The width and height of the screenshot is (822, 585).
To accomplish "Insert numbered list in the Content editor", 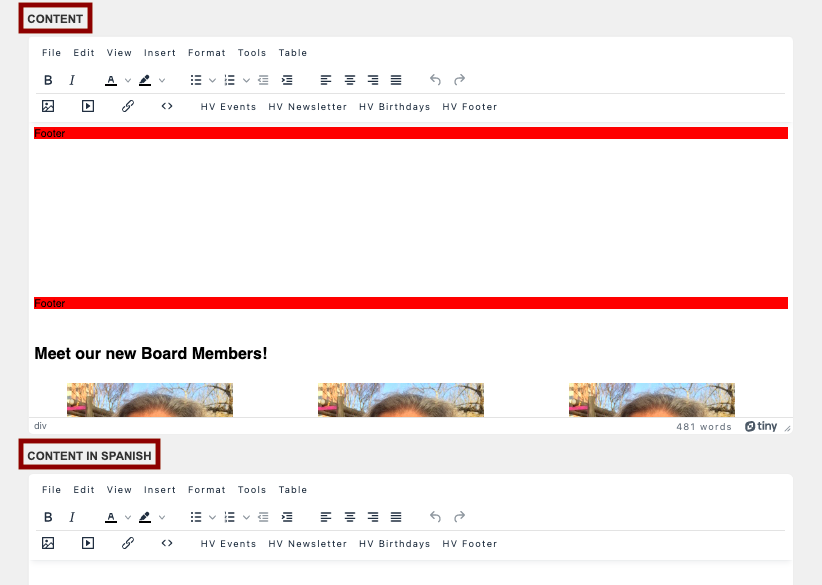I will point(230,80).
